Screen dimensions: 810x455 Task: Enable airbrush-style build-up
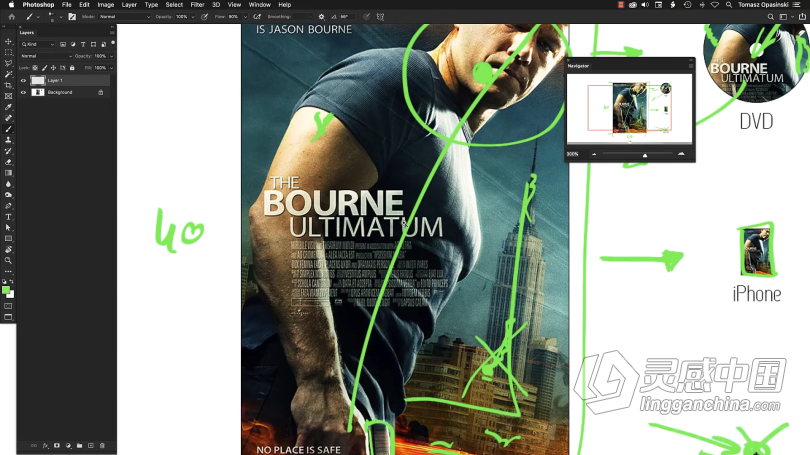(257, 17)
